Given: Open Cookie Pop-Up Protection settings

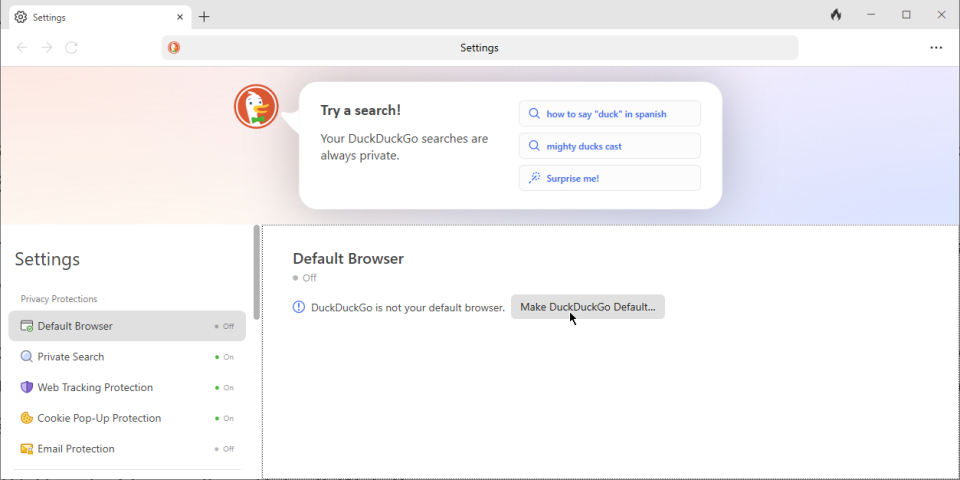Looking at the screenshot, I should (x=127, y=418).
